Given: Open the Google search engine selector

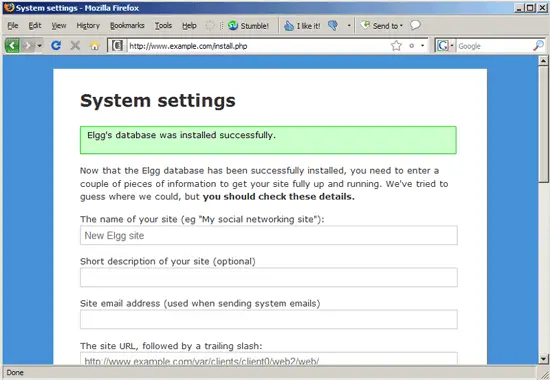Looking at the screenshot, I should [445, 46].
